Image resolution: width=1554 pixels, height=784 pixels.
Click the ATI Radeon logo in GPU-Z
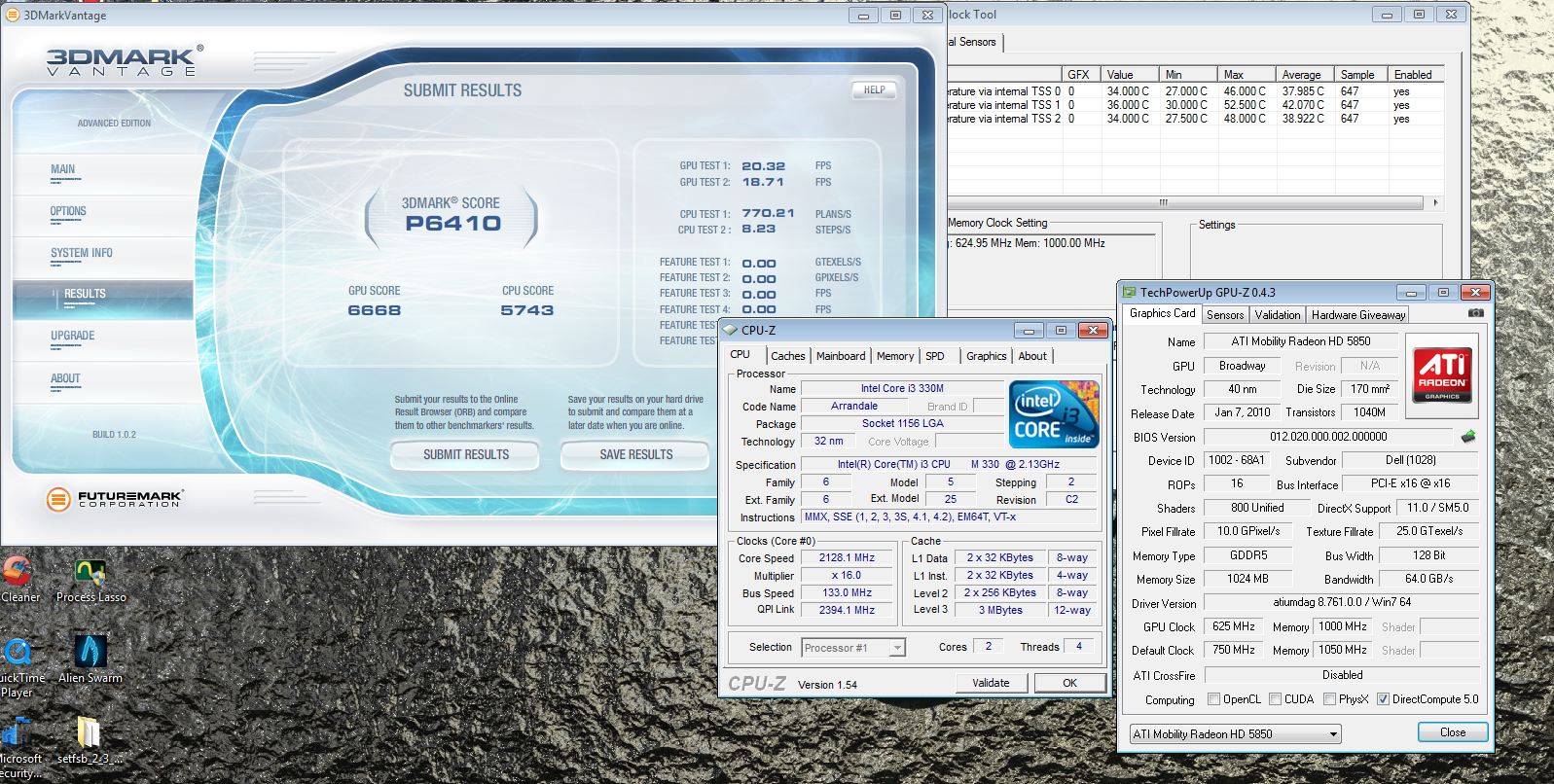coord(1442,375)
